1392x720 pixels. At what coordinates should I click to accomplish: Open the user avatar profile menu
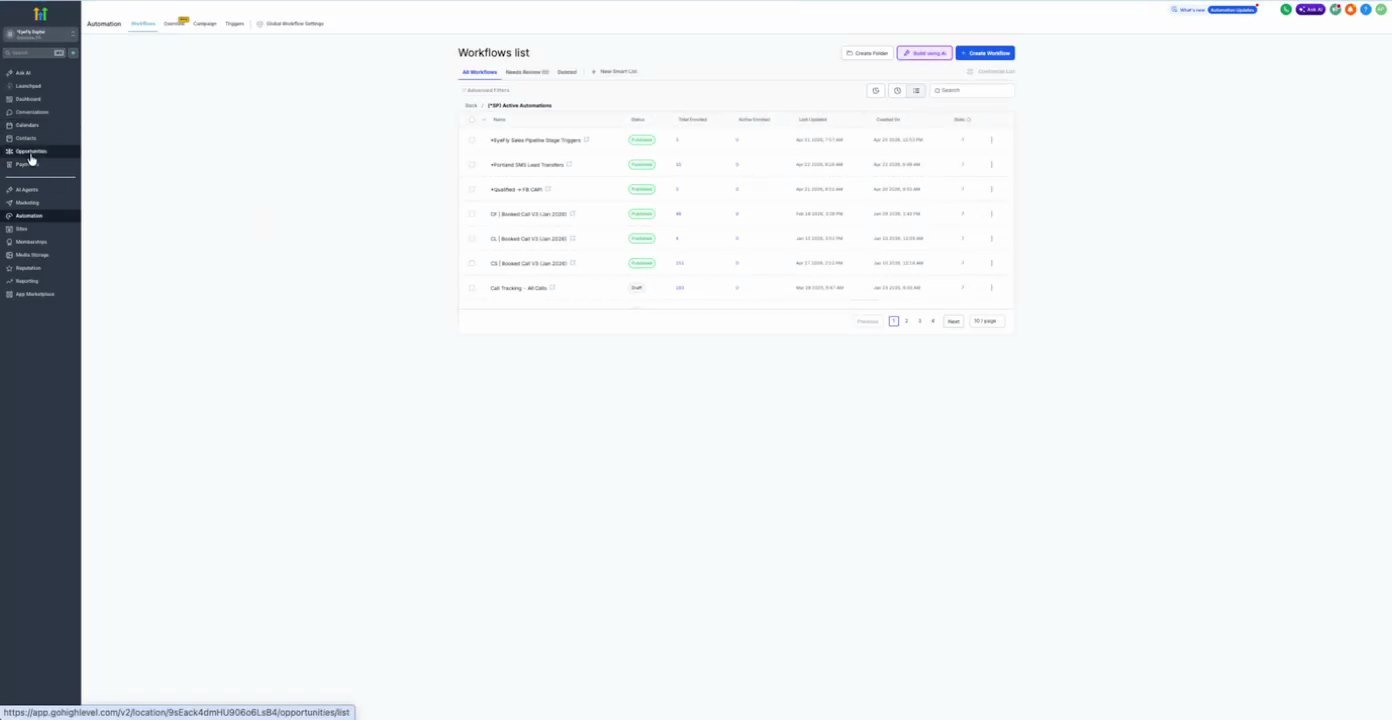(x=1380, y=10)
